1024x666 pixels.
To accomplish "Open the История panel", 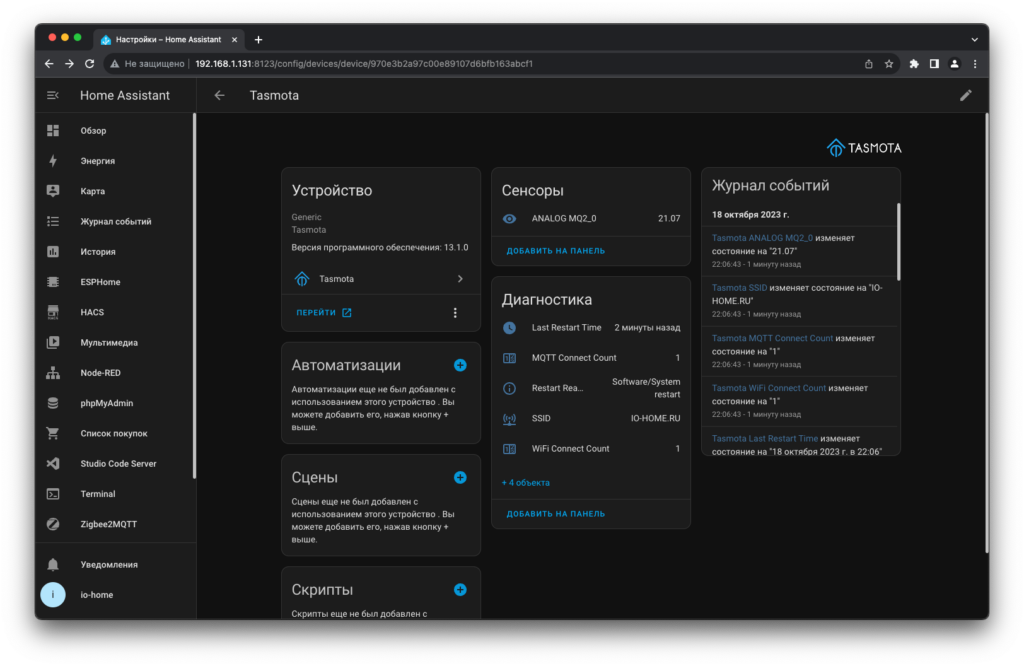I will click(x=115, y=251).
